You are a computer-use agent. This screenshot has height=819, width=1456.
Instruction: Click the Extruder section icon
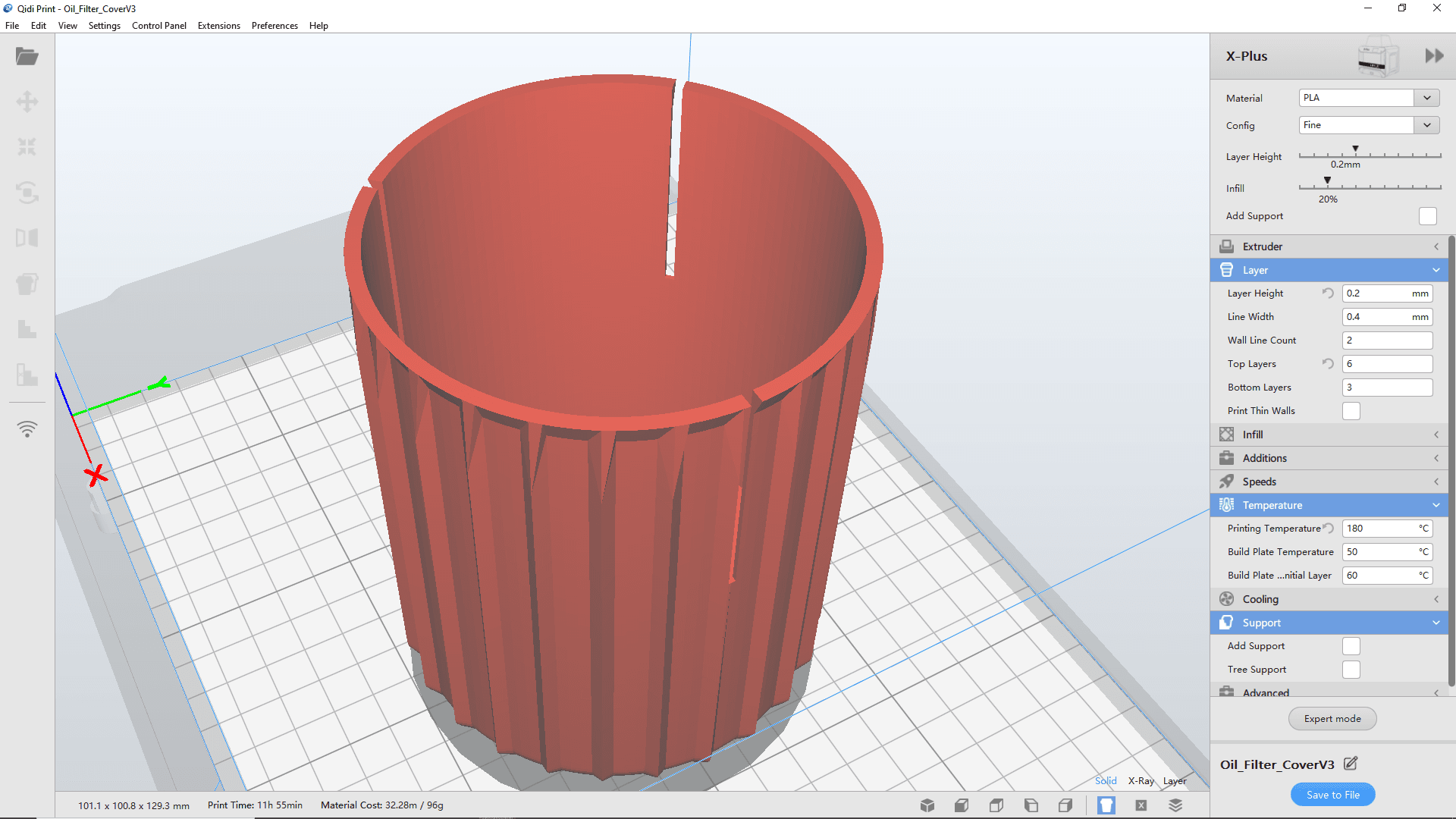click(x=1226, y=246)
